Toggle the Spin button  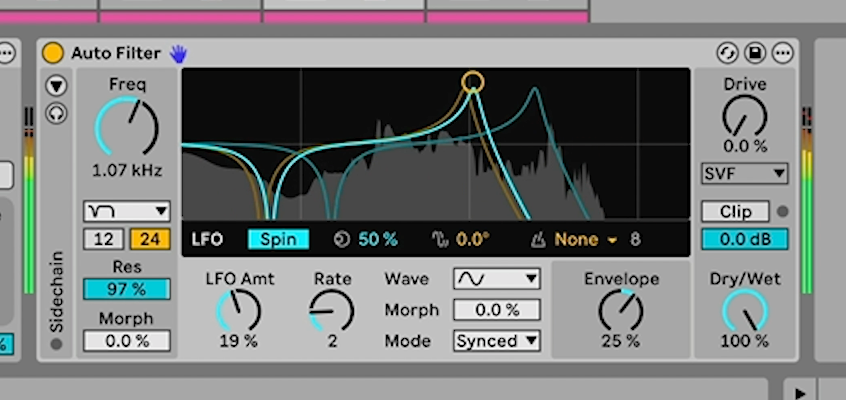[278, 239]
